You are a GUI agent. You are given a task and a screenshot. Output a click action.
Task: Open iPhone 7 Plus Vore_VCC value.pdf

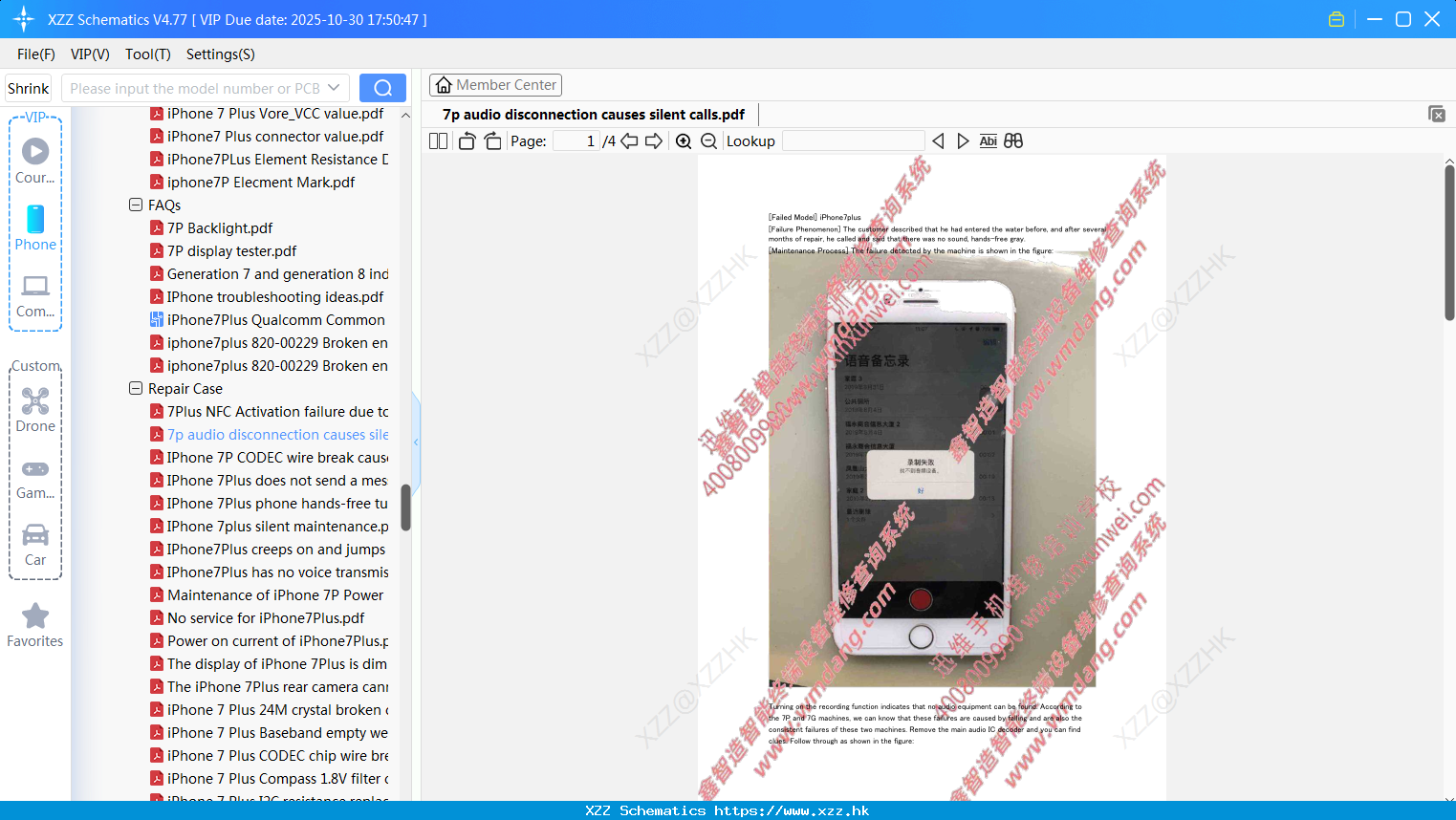[x=275, y=114]
